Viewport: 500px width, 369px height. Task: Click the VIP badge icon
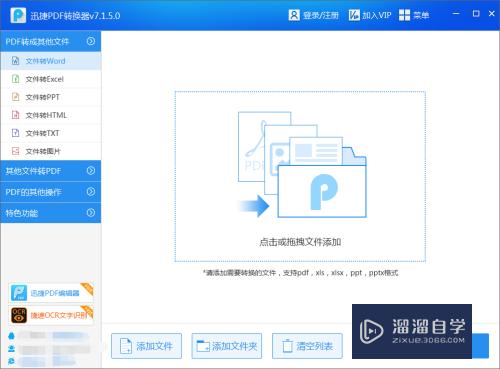(354, 15)
